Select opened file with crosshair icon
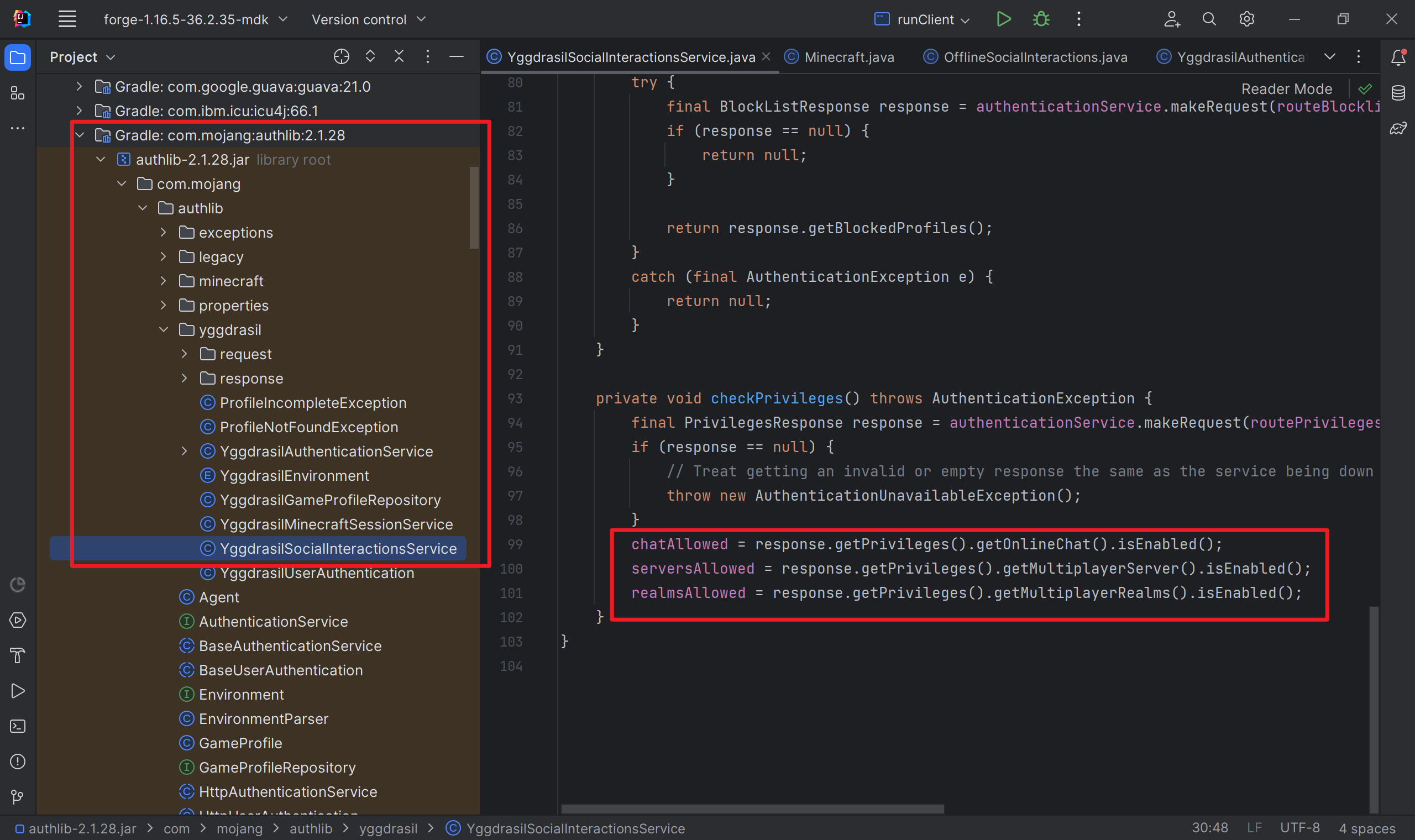 pyautogui.click(x=341, y=56)
